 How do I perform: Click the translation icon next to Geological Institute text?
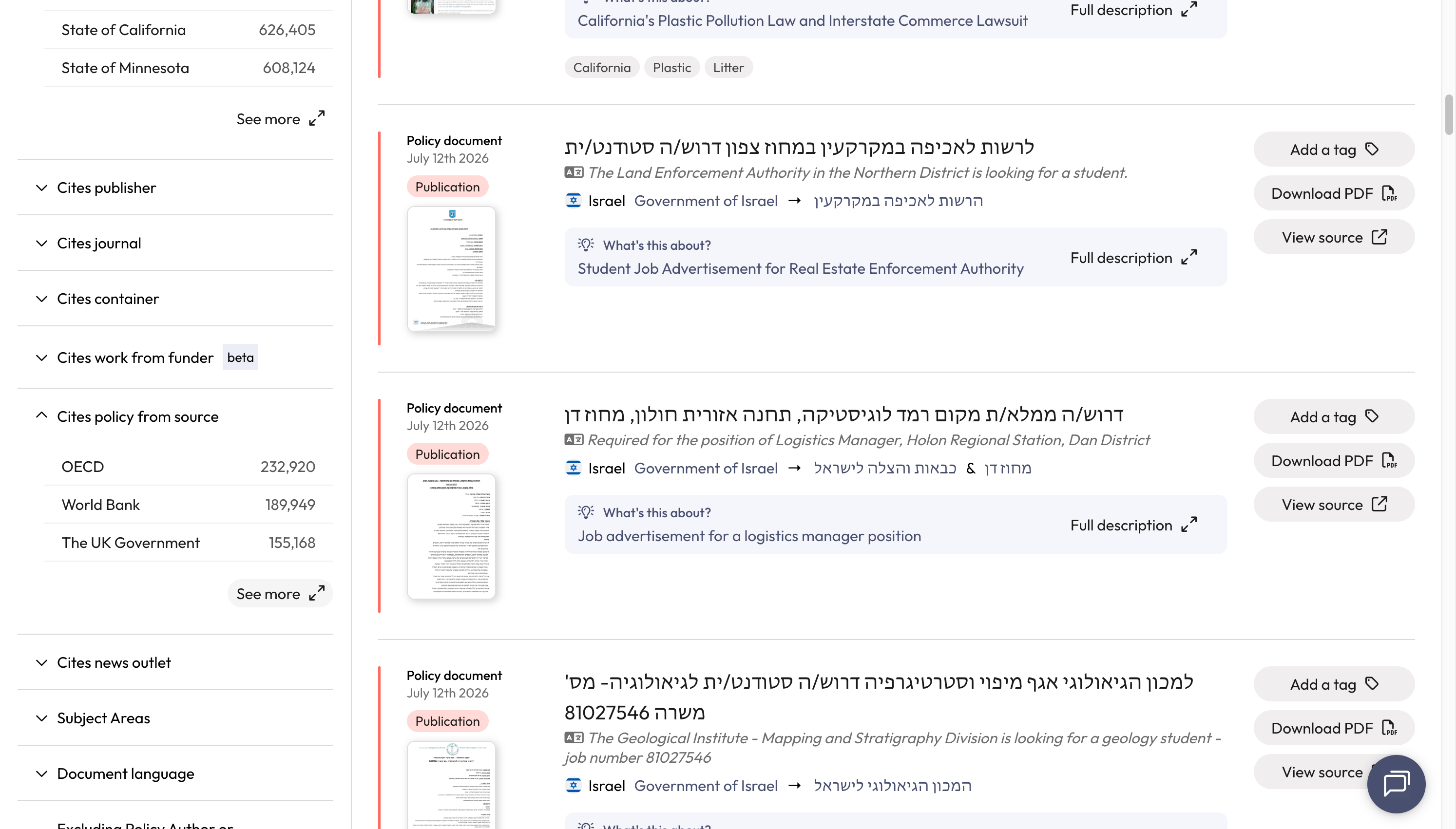tap(574, 738)
